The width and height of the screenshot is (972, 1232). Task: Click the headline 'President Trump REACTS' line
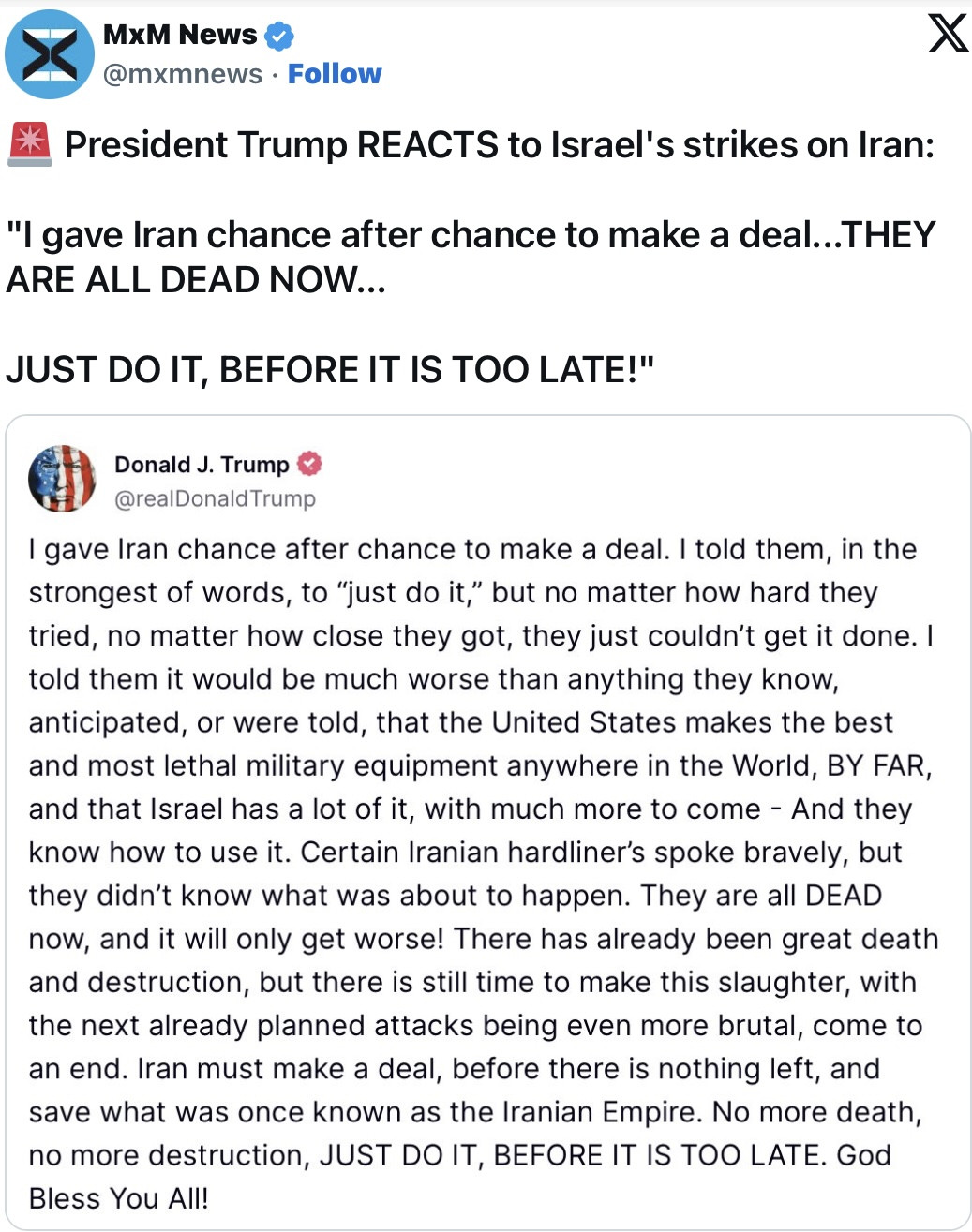[499, 145]
